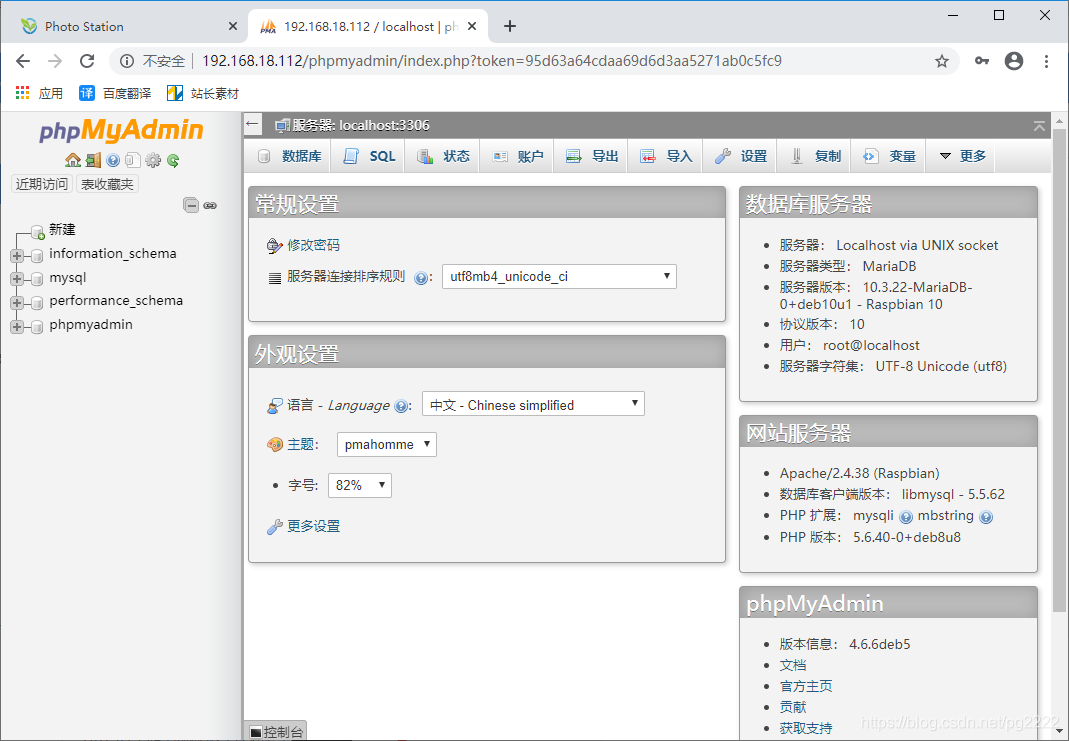Click the help icon after mbstring
1069x741 pixels.
(986, 517)
